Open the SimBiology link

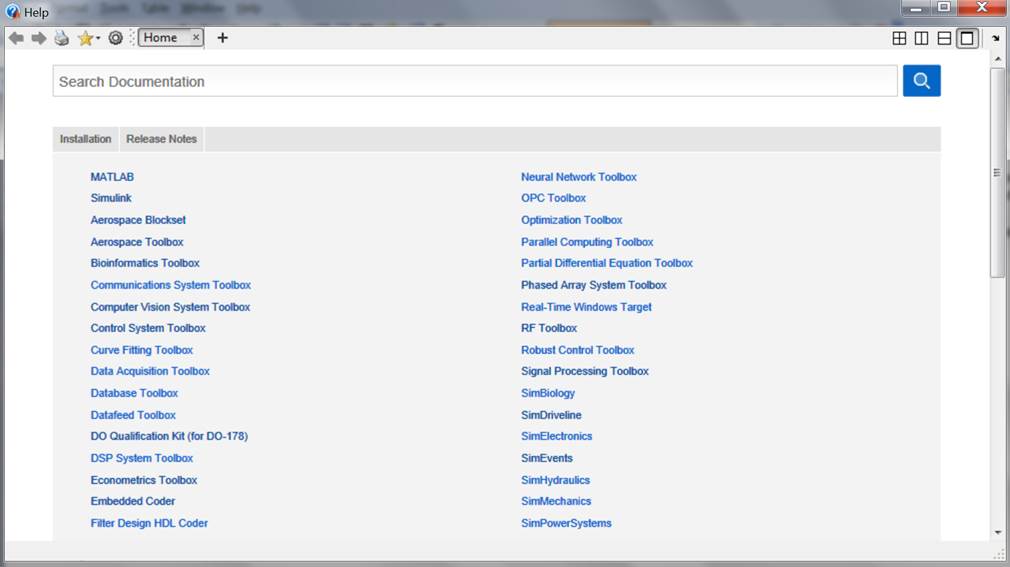click(548, 393)
